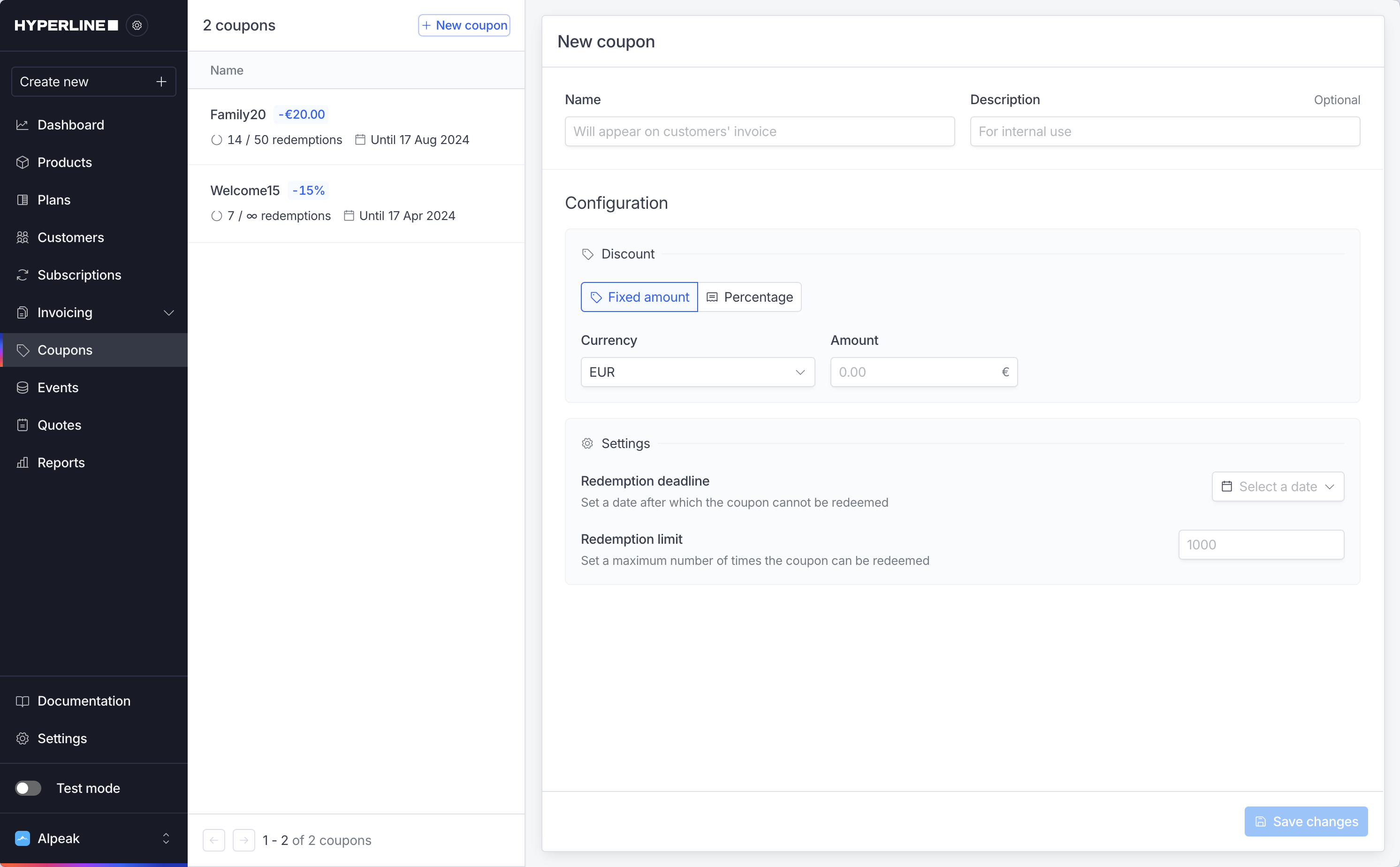Click the redemption circle icon for Welcome15

[x=216, y=216]
